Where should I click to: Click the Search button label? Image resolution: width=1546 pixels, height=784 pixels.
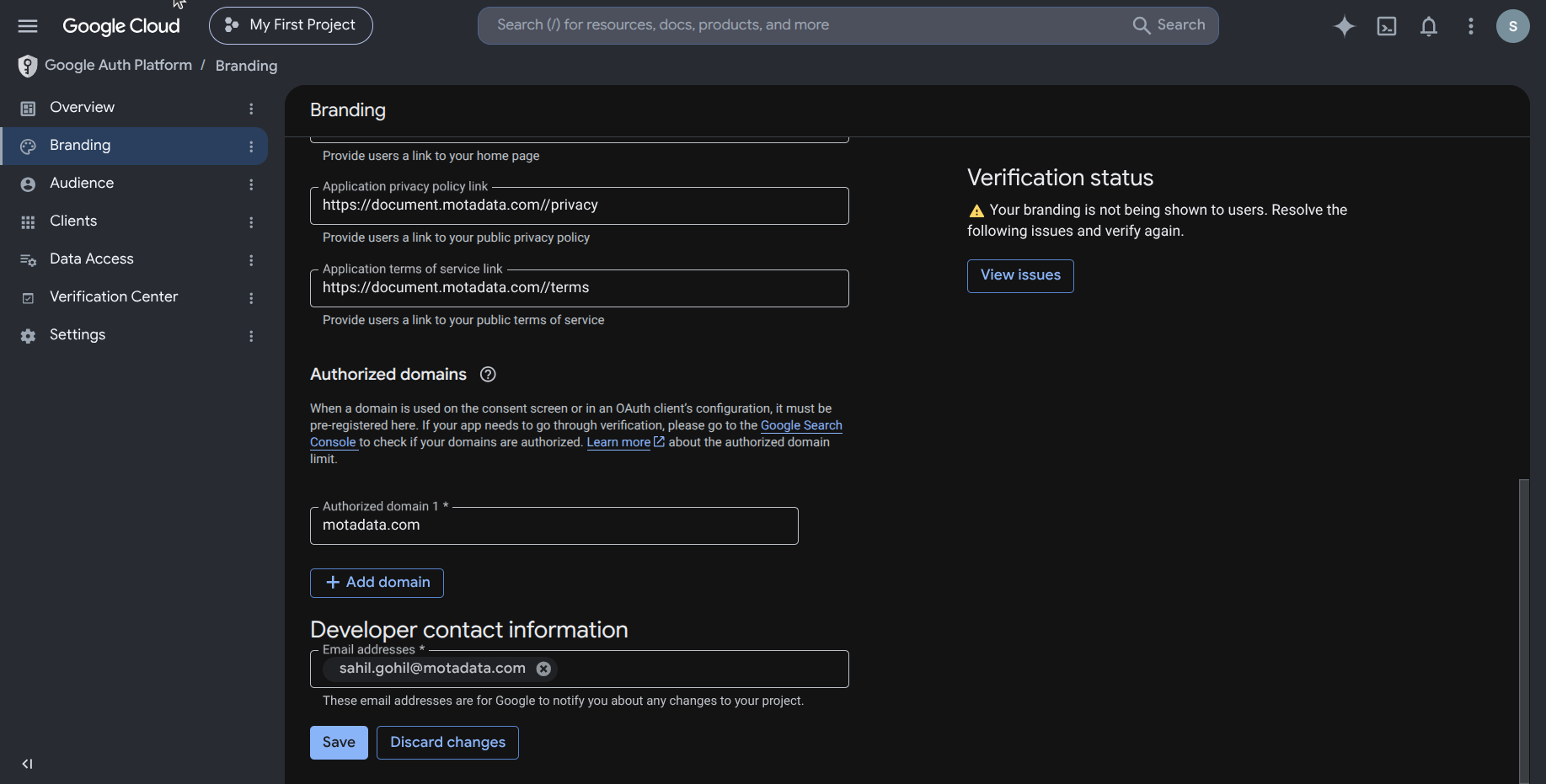[1181, 25]
